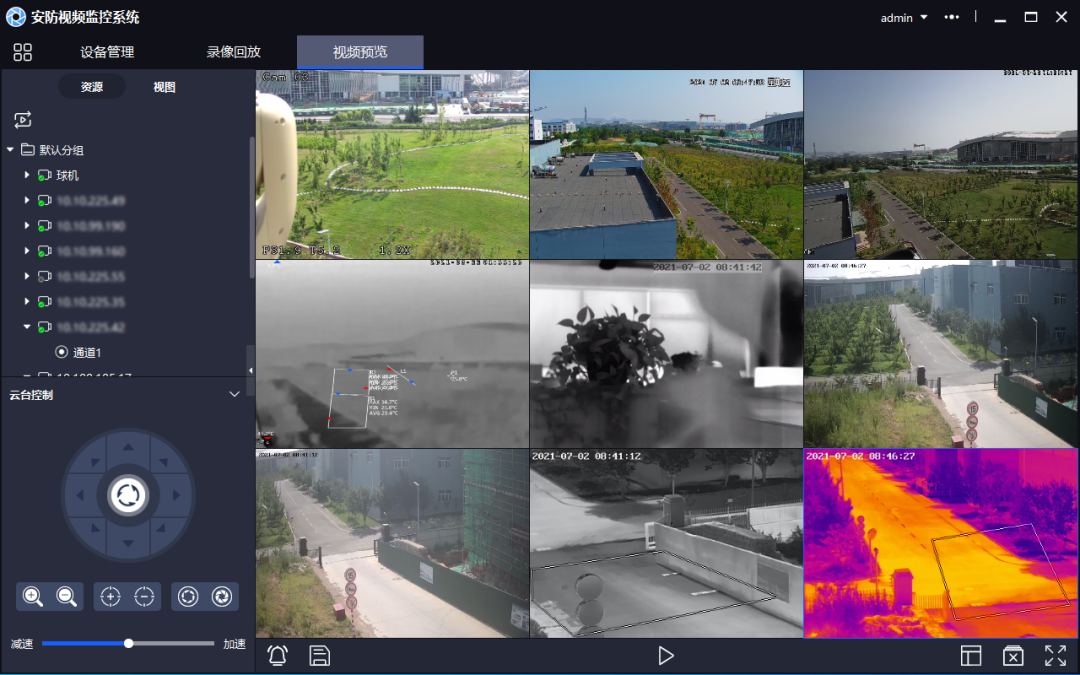Screen dimensions: 1080x675
Task: Open the admin account dropdown
Action: (903, 17)
